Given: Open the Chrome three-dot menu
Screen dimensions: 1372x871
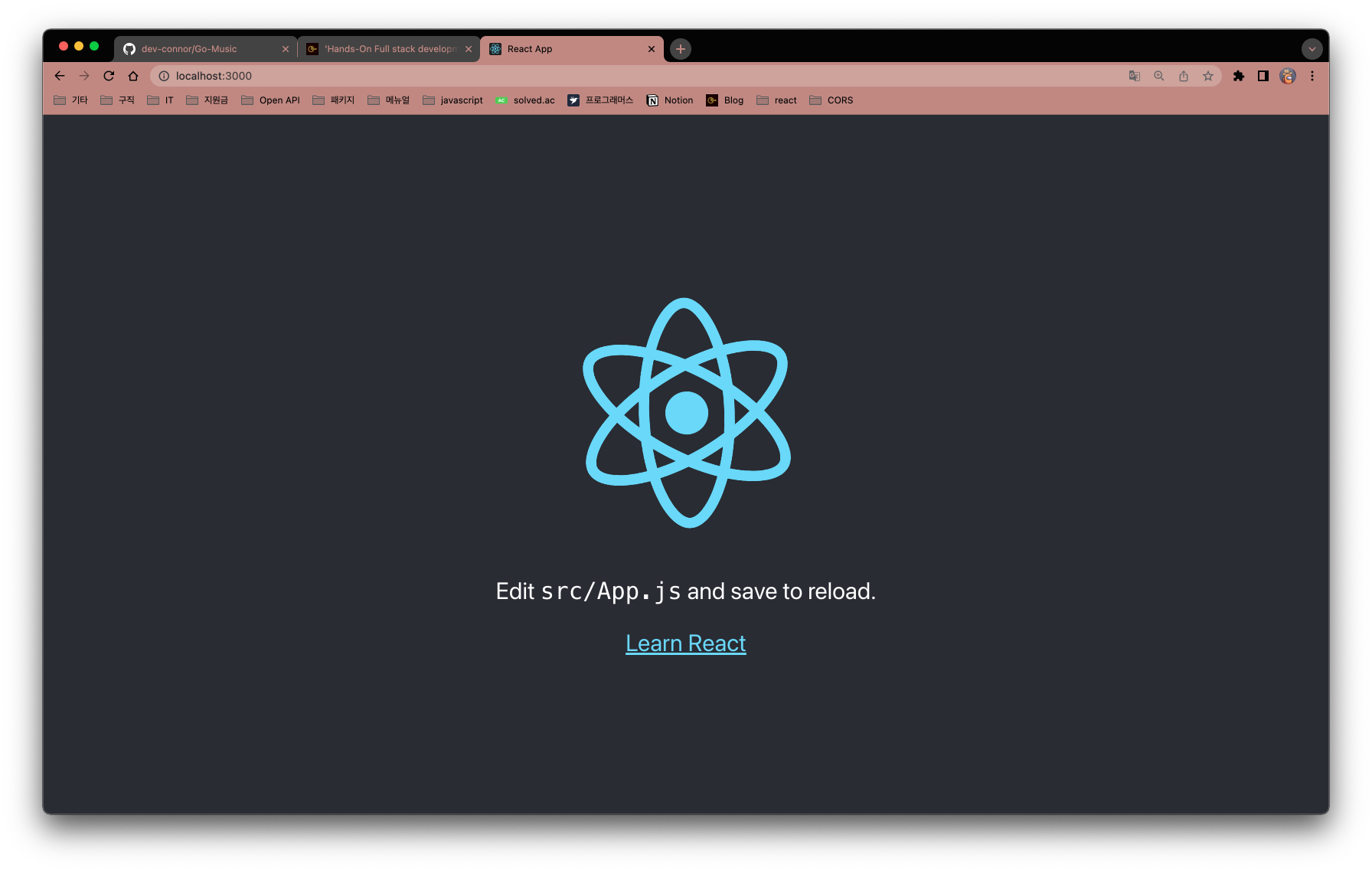Looking at the screenshot, I should pos(1312,76).
